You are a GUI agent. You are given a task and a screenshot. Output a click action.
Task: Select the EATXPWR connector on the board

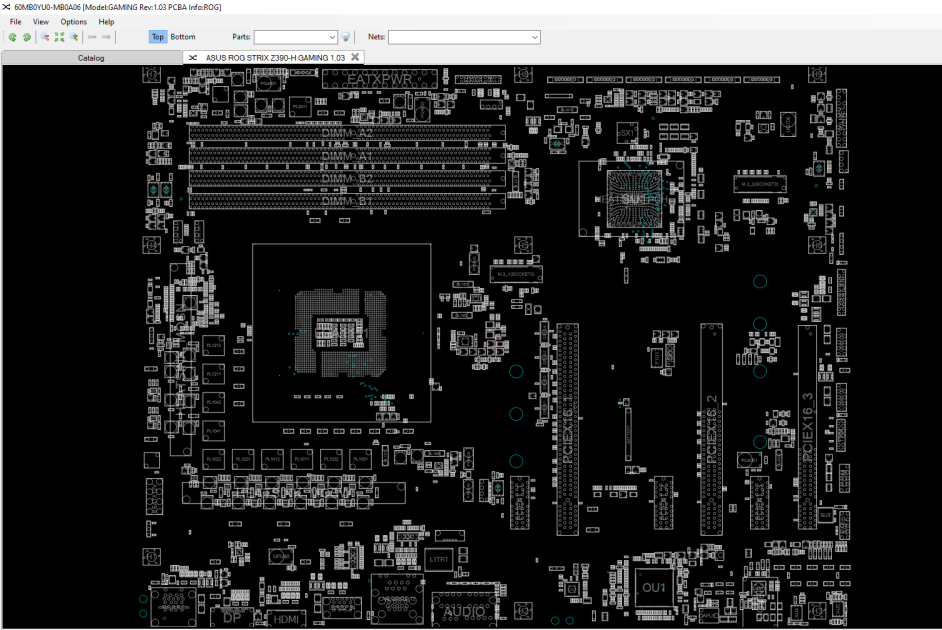[x=380, y=79]
